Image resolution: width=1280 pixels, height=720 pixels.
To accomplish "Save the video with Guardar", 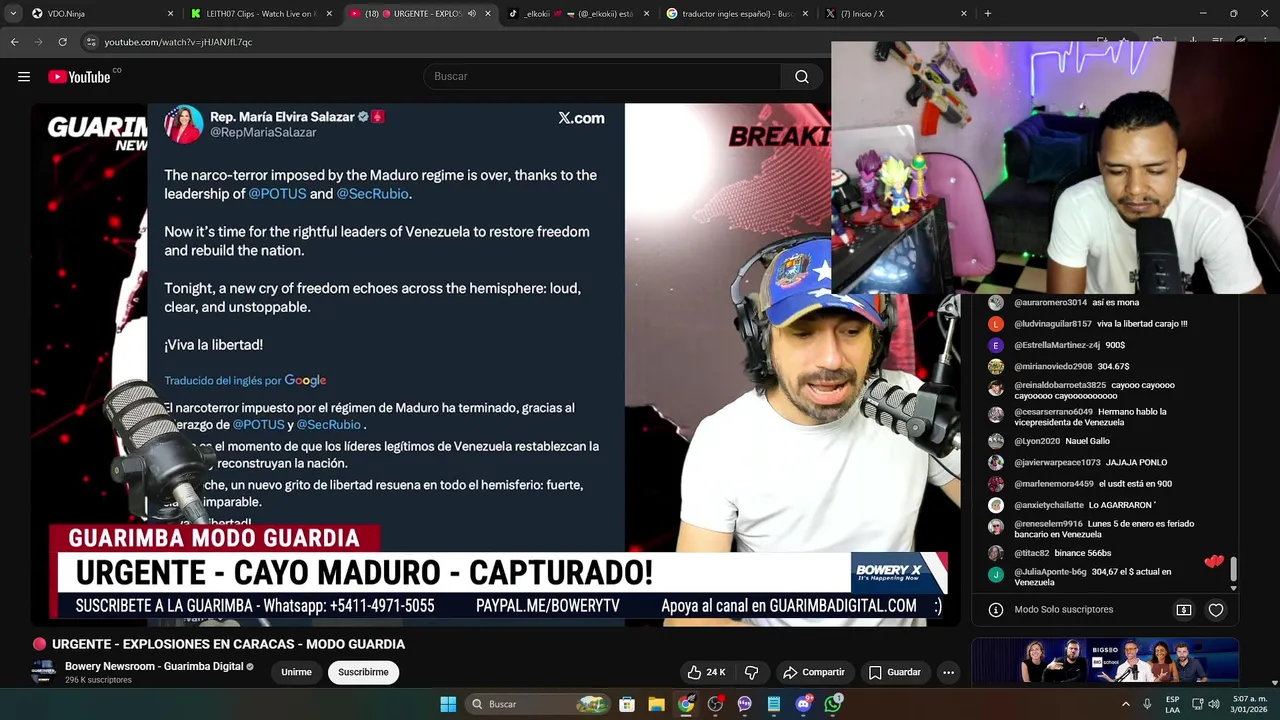I will 894,672.
